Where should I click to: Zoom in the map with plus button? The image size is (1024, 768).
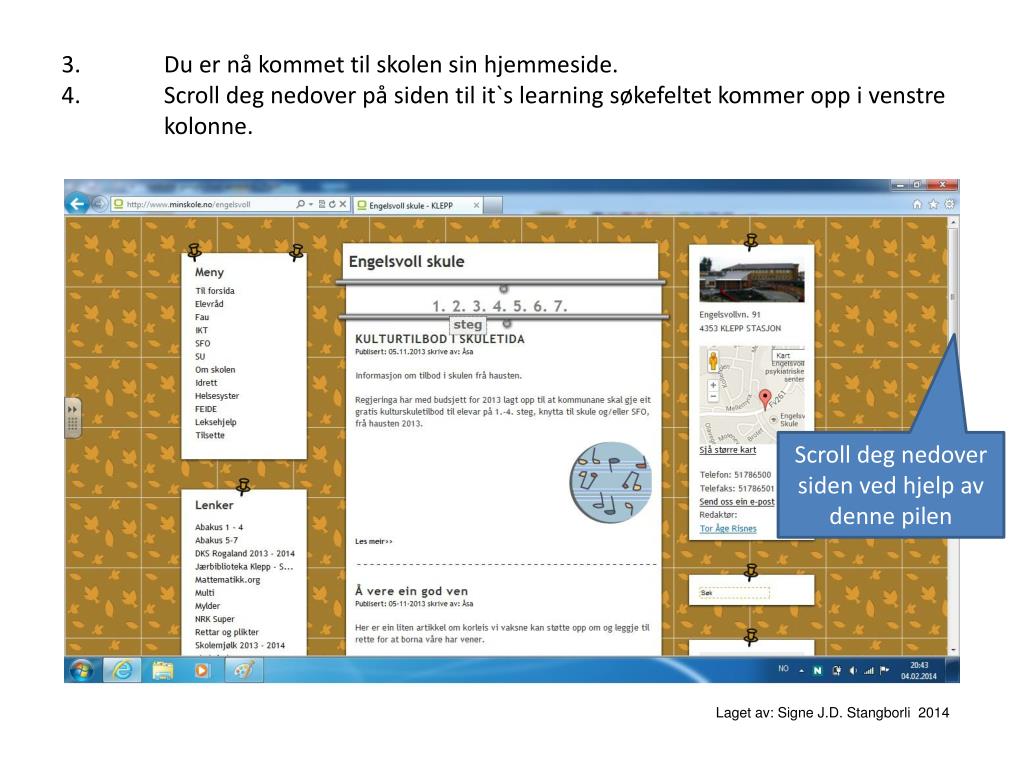713,385
